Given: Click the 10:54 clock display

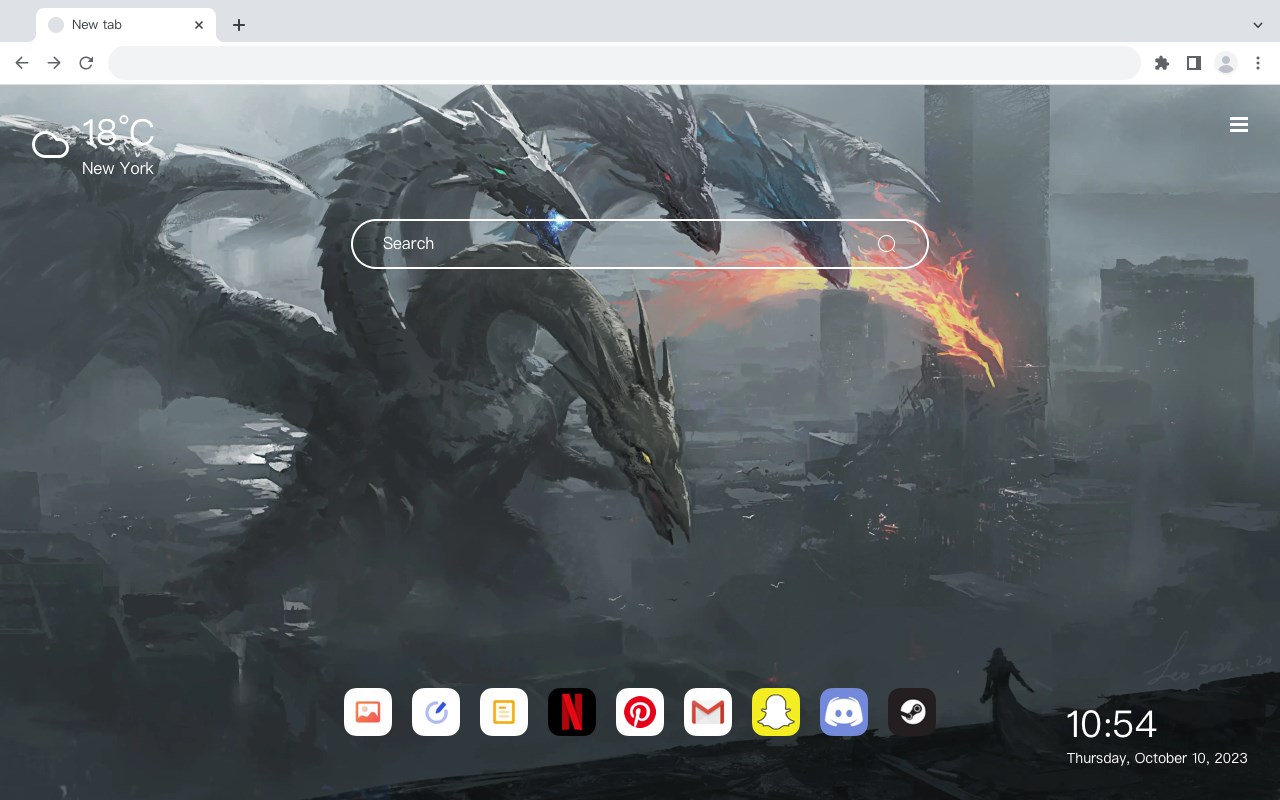Looking at the screenshot, I should coord(1111,724).
